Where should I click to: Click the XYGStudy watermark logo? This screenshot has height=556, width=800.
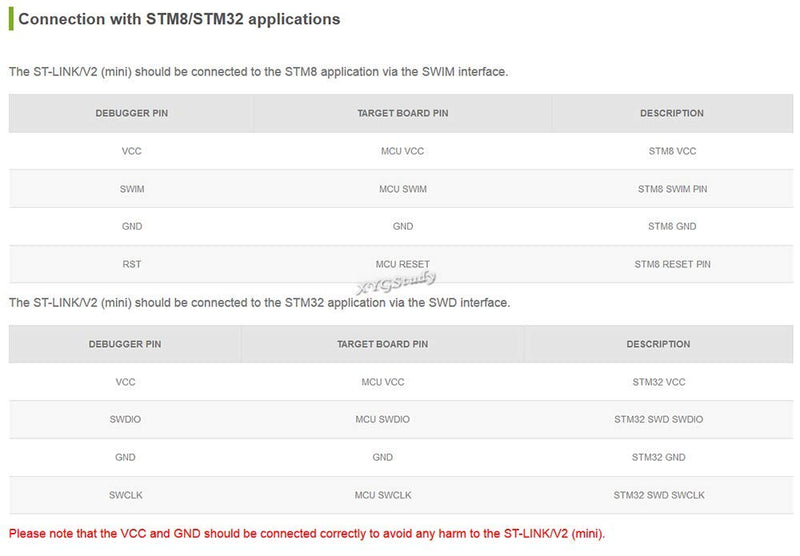(x=396, y=282)
